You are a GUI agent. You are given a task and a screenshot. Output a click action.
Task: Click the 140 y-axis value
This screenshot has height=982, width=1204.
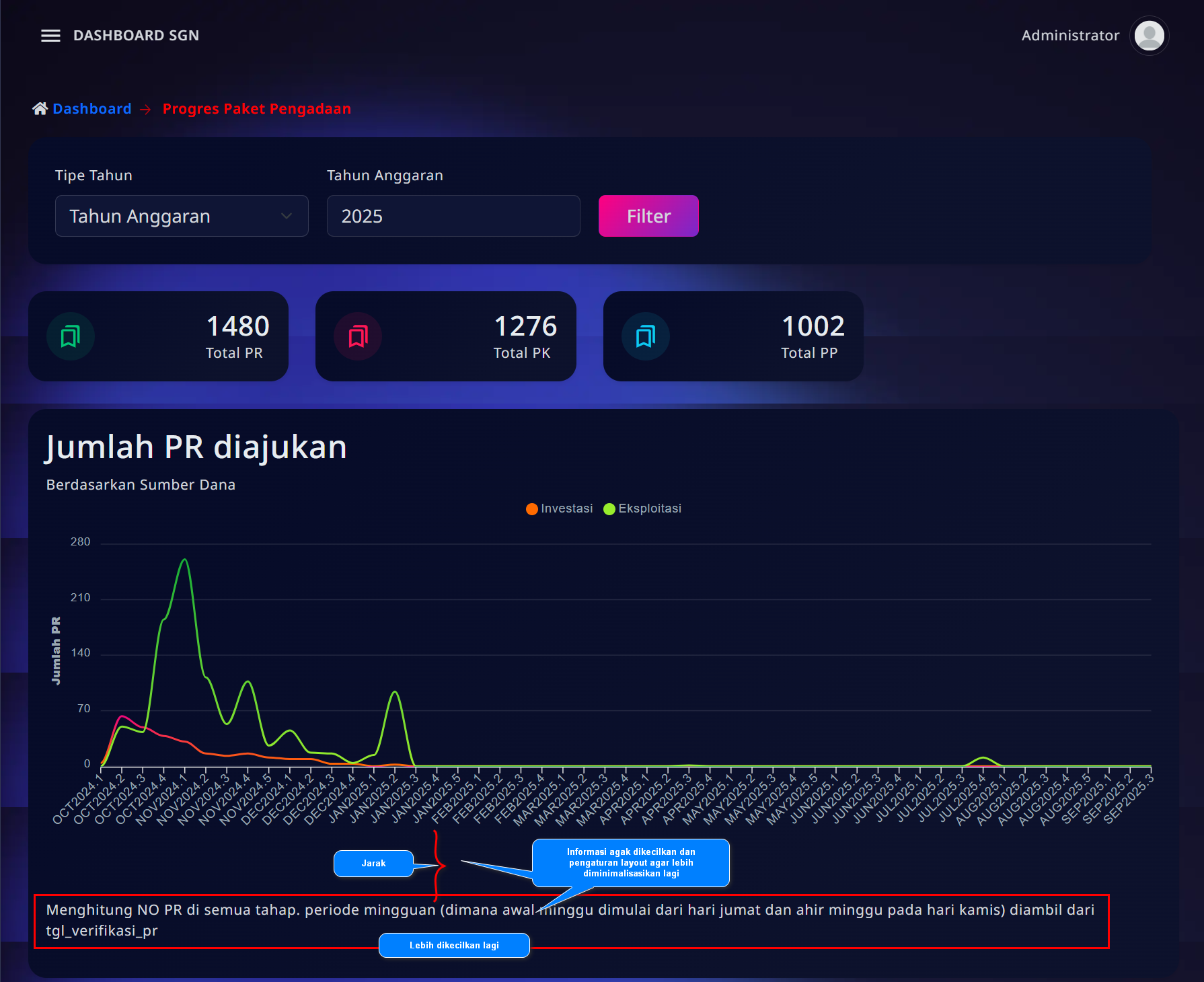(x=80, y=653)
